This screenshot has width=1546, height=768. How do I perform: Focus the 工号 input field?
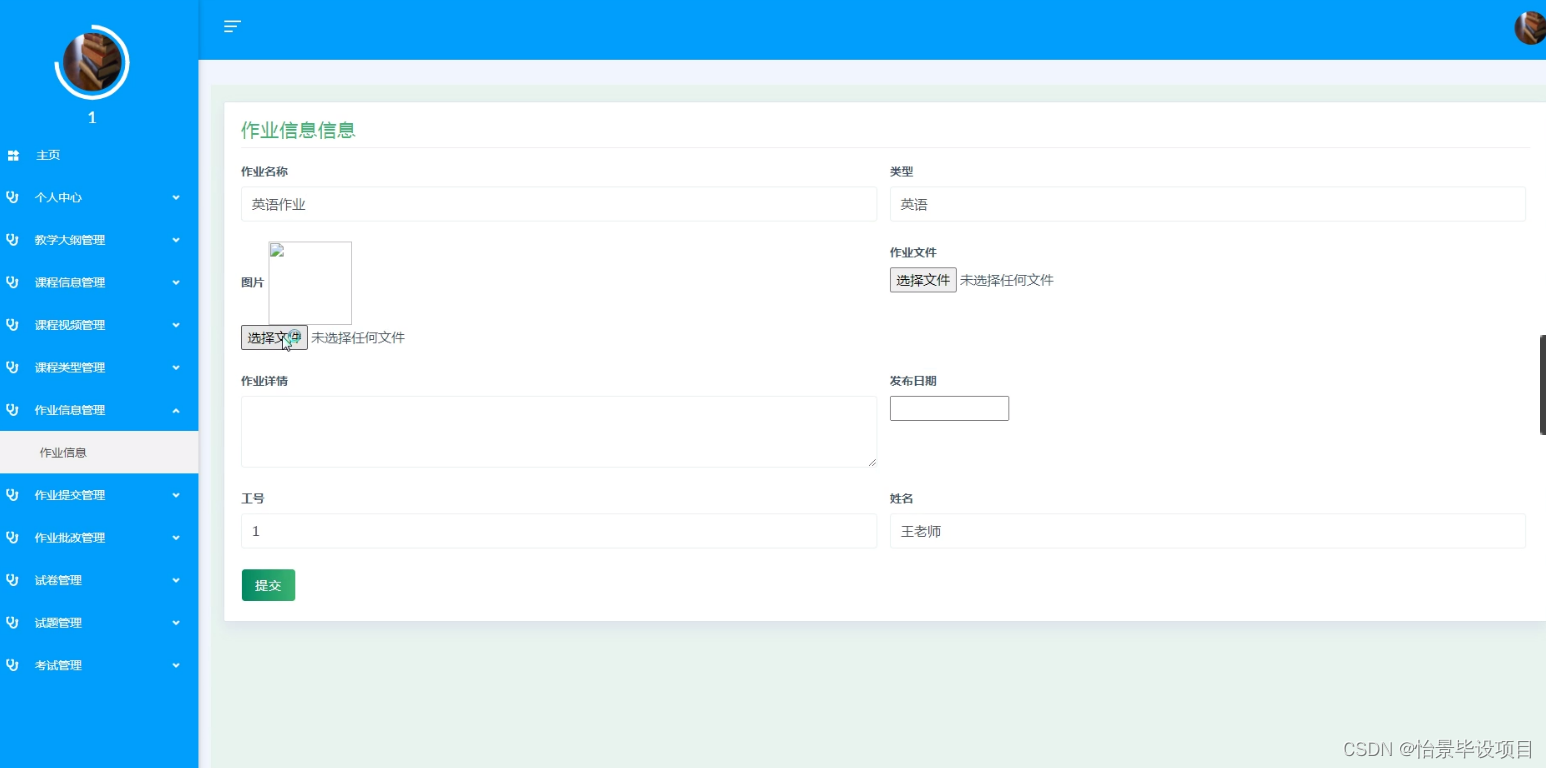[x=559, y=531]
